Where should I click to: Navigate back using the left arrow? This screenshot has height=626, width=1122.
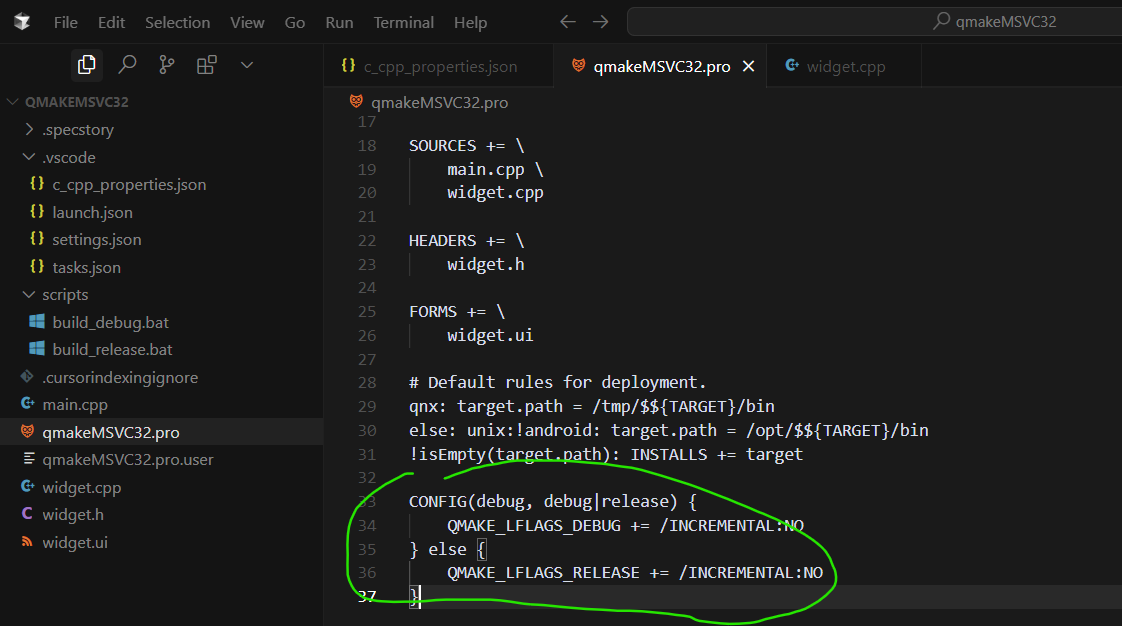[x=567, y=21]
